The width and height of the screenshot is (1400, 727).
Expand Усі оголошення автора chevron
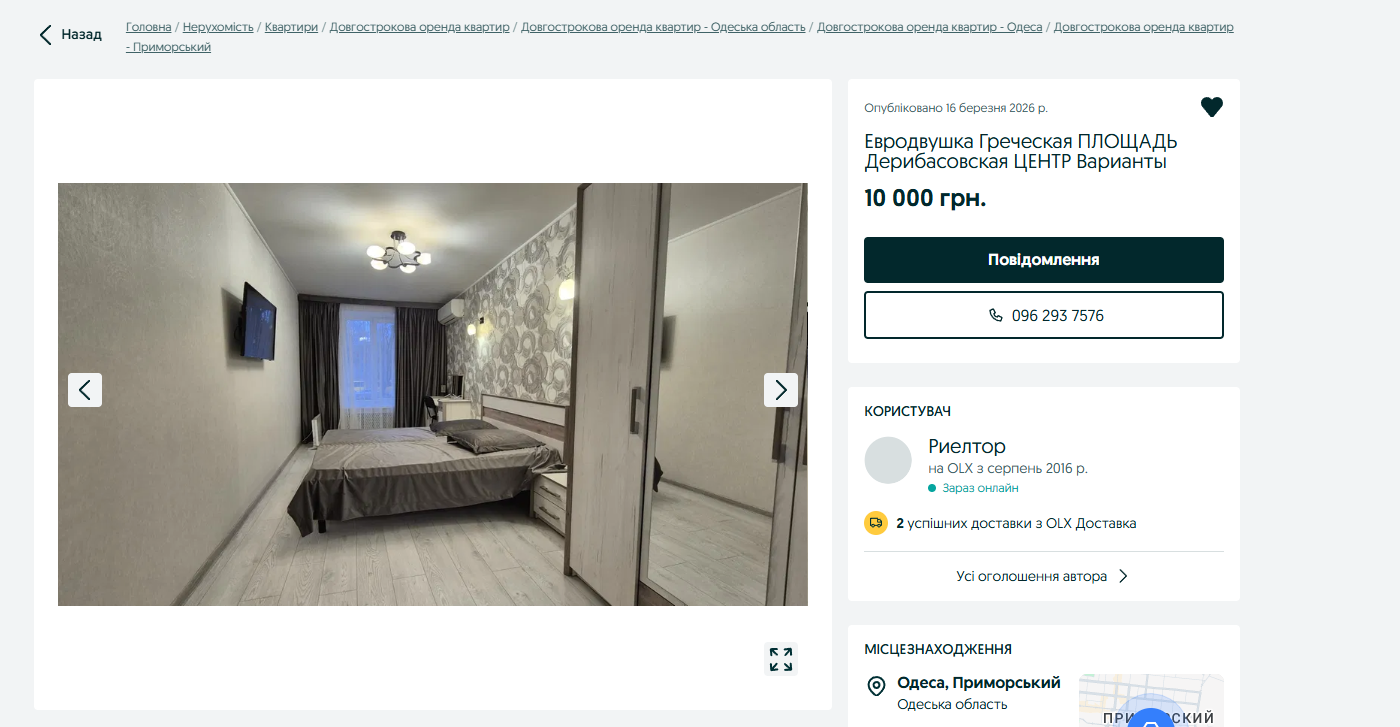tap(1123, 576)
